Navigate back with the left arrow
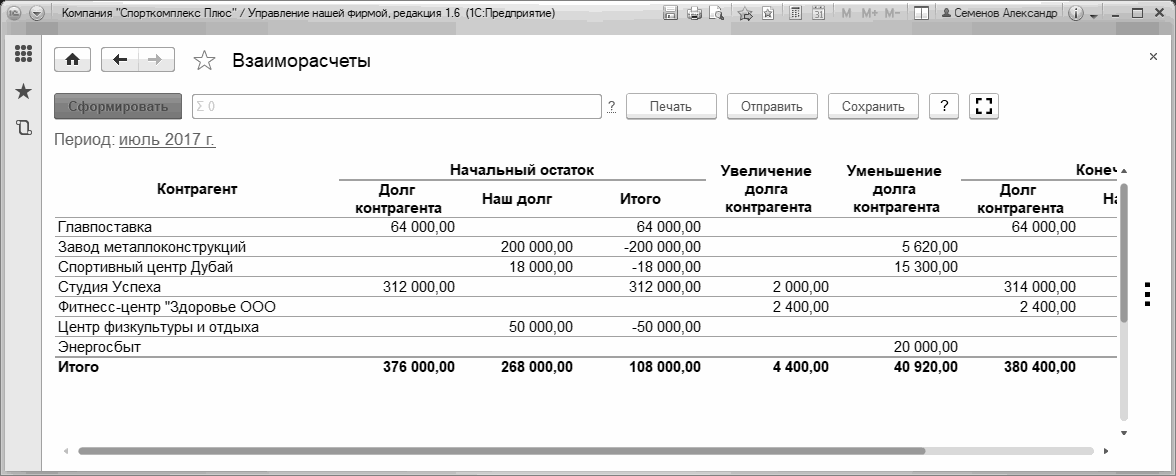 [120, 60]
